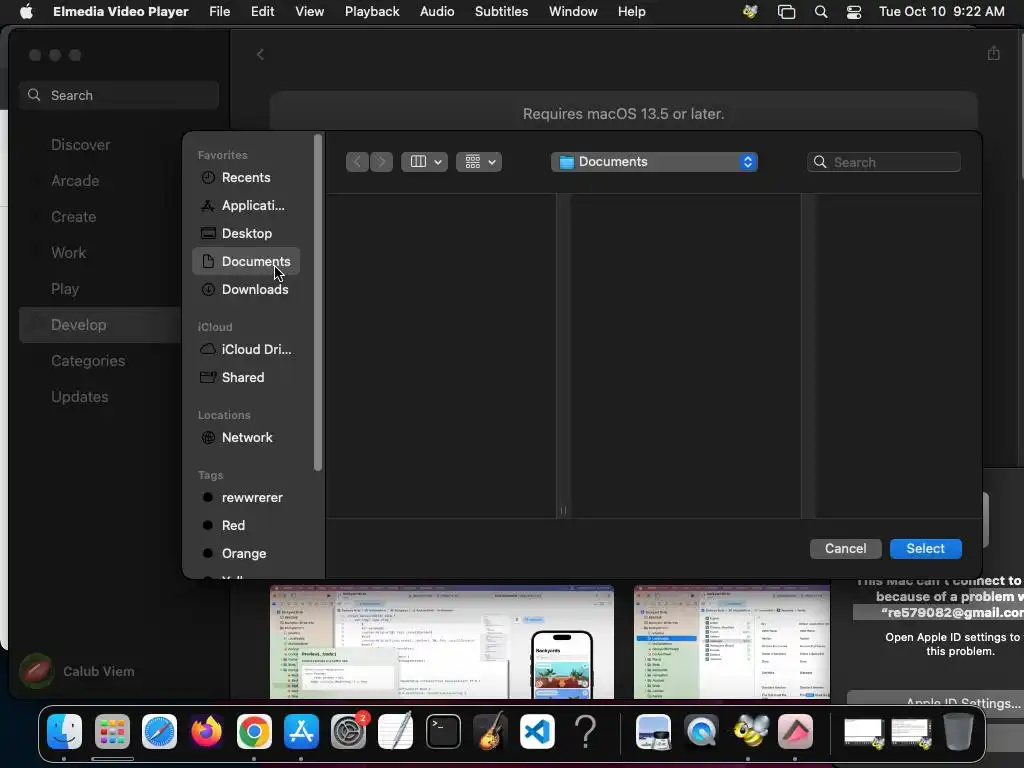
Task: Open Calub Viem account profile
Action: [77, 671]
